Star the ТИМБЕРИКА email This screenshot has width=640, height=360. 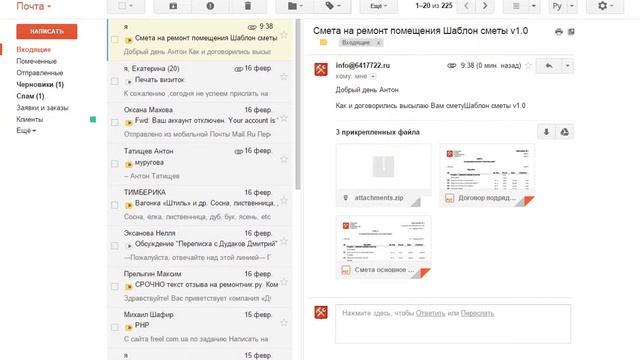pos(284,200)
